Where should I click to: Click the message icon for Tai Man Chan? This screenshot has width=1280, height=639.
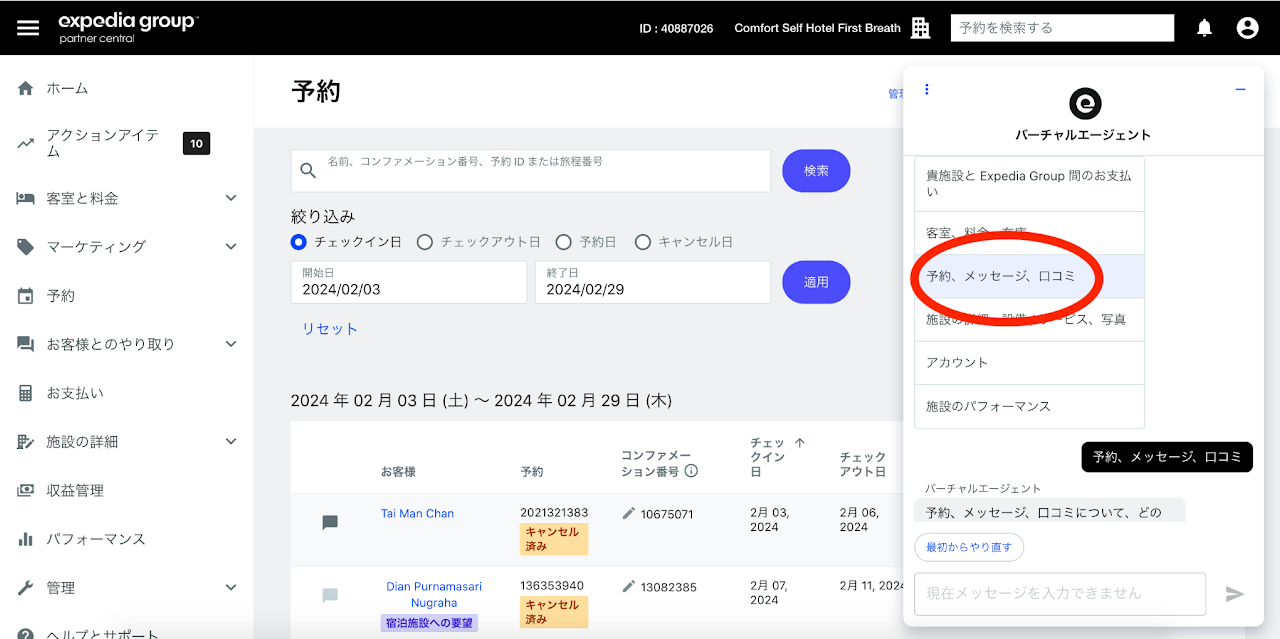[x=330, y=522]
